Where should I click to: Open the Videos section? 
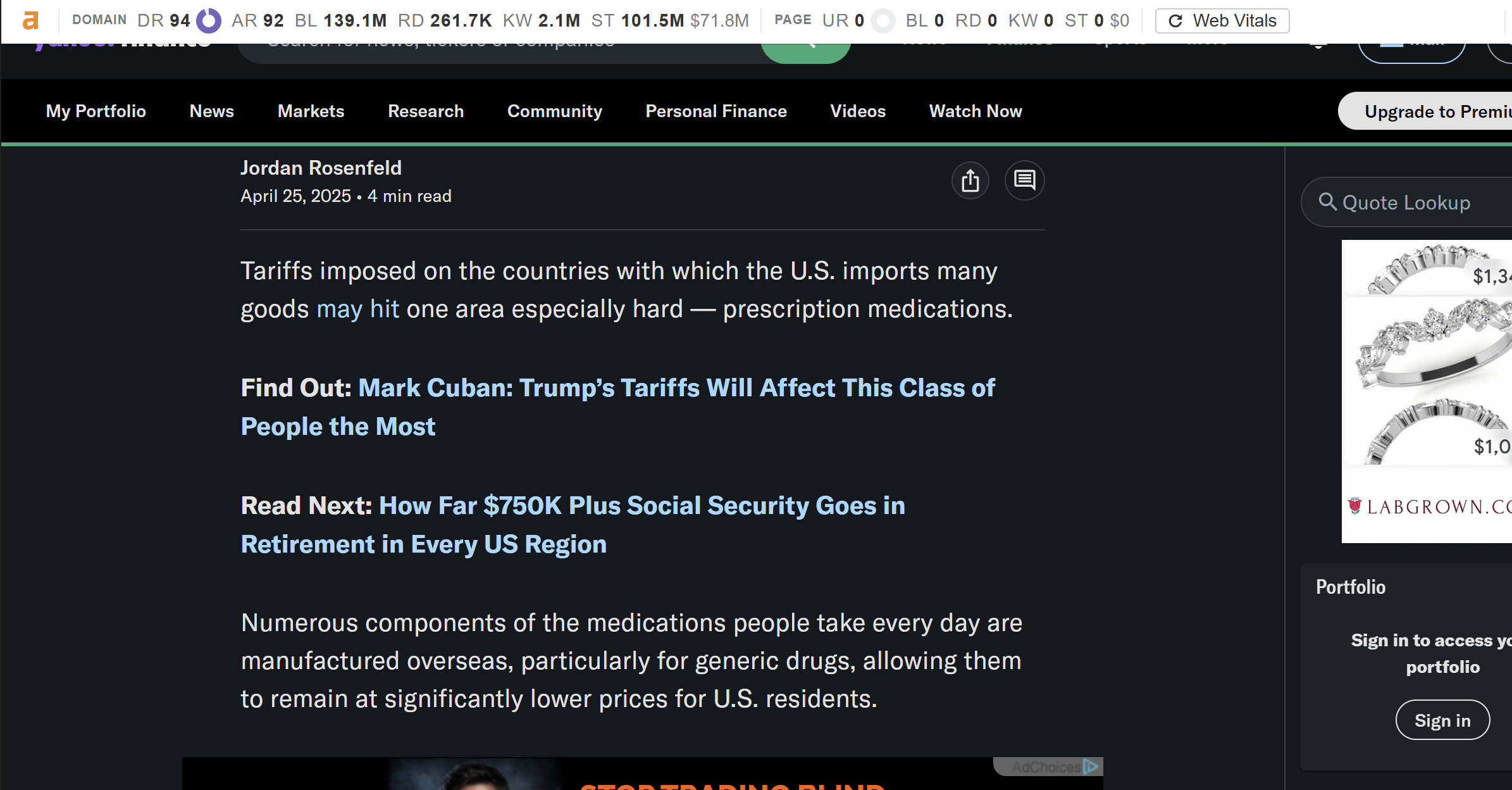click(x=857, y=111)
